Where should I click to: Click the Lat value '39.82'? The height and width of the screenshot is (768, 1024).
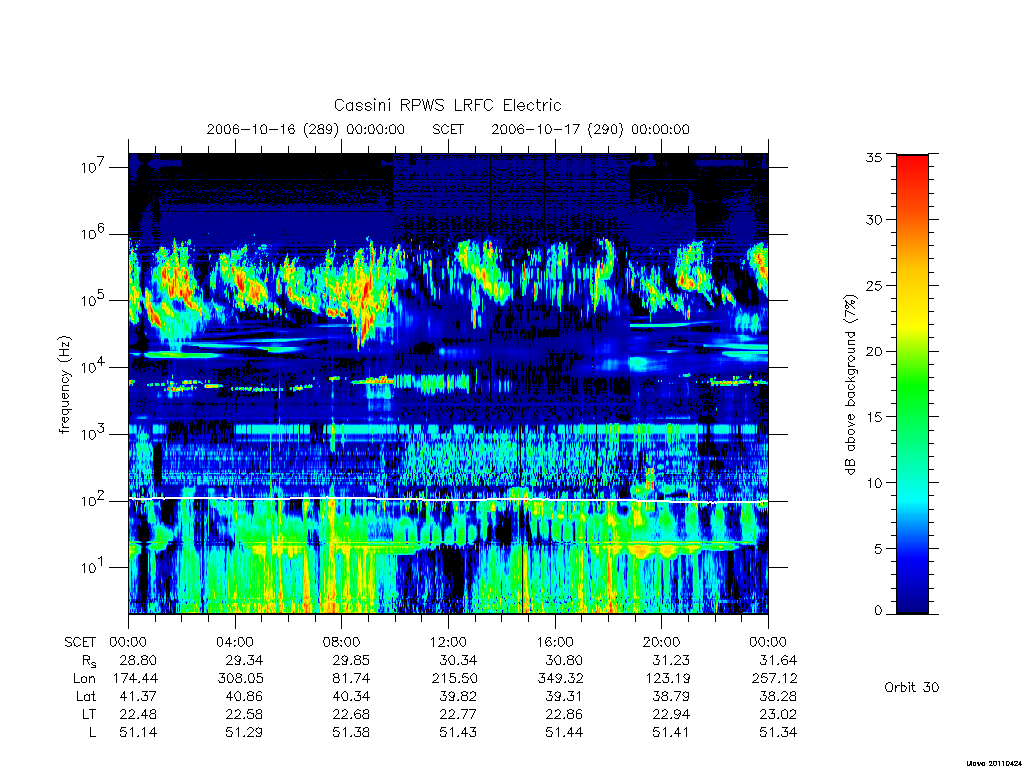point(458,697)
